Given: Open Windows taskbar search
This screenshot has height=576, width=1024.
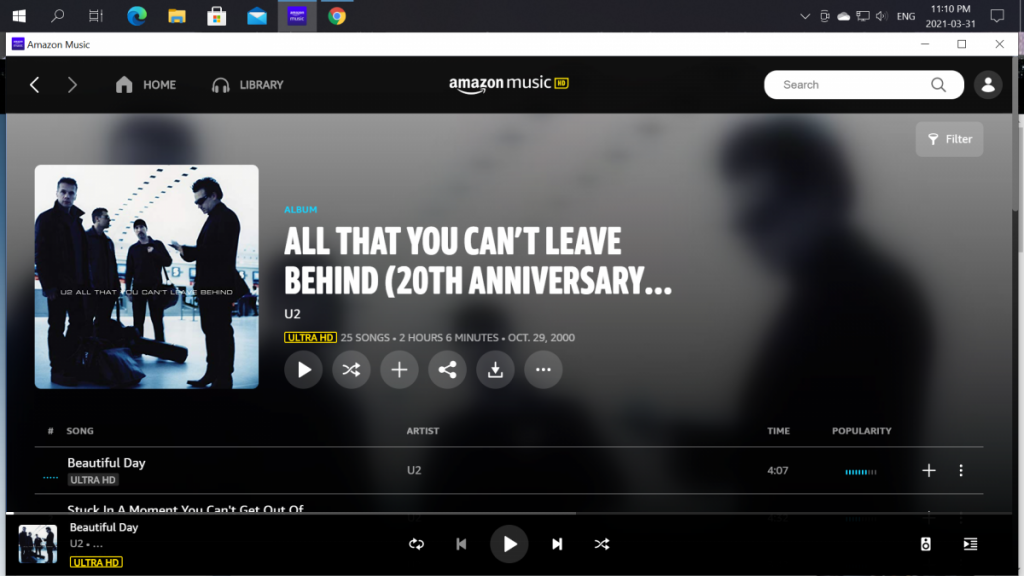Looking at the screenshot, I should (57, 16).
